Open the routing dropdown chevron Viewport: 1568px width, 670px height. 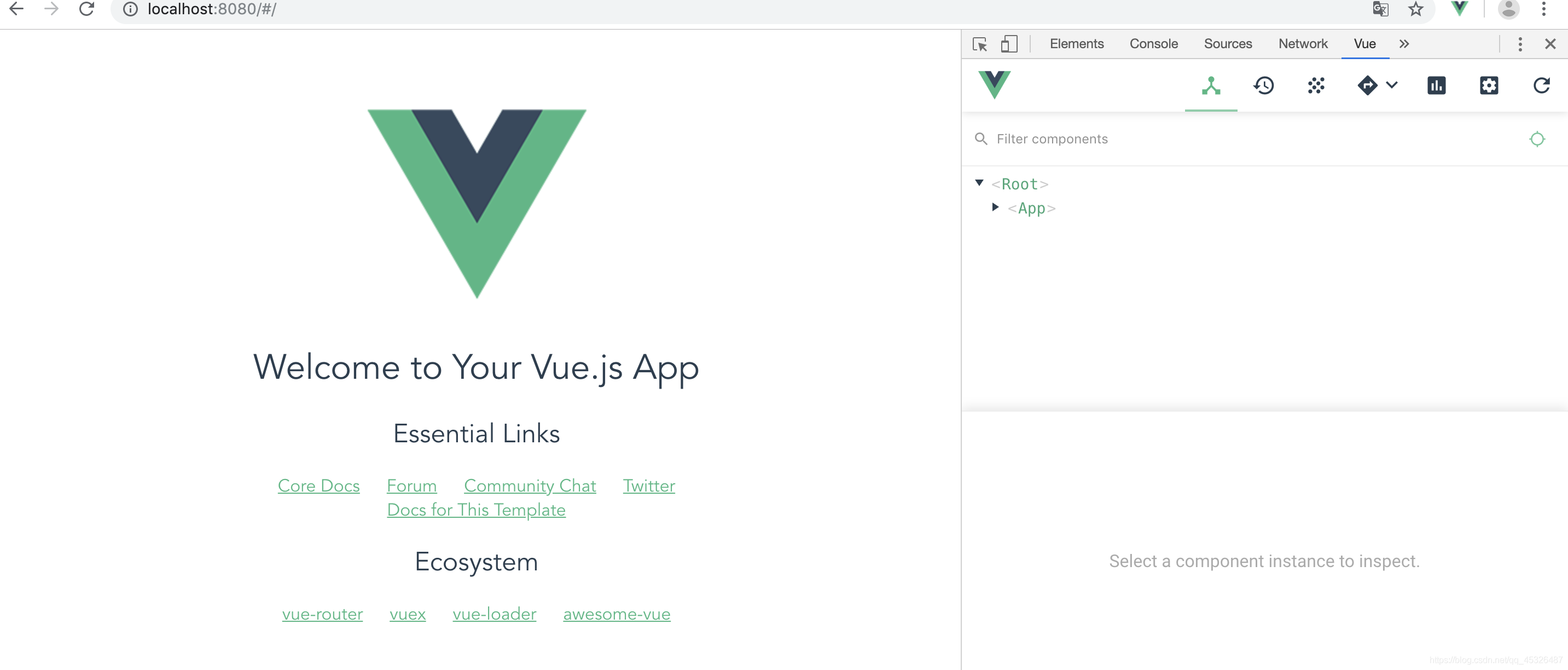[x=1391, y=85]
